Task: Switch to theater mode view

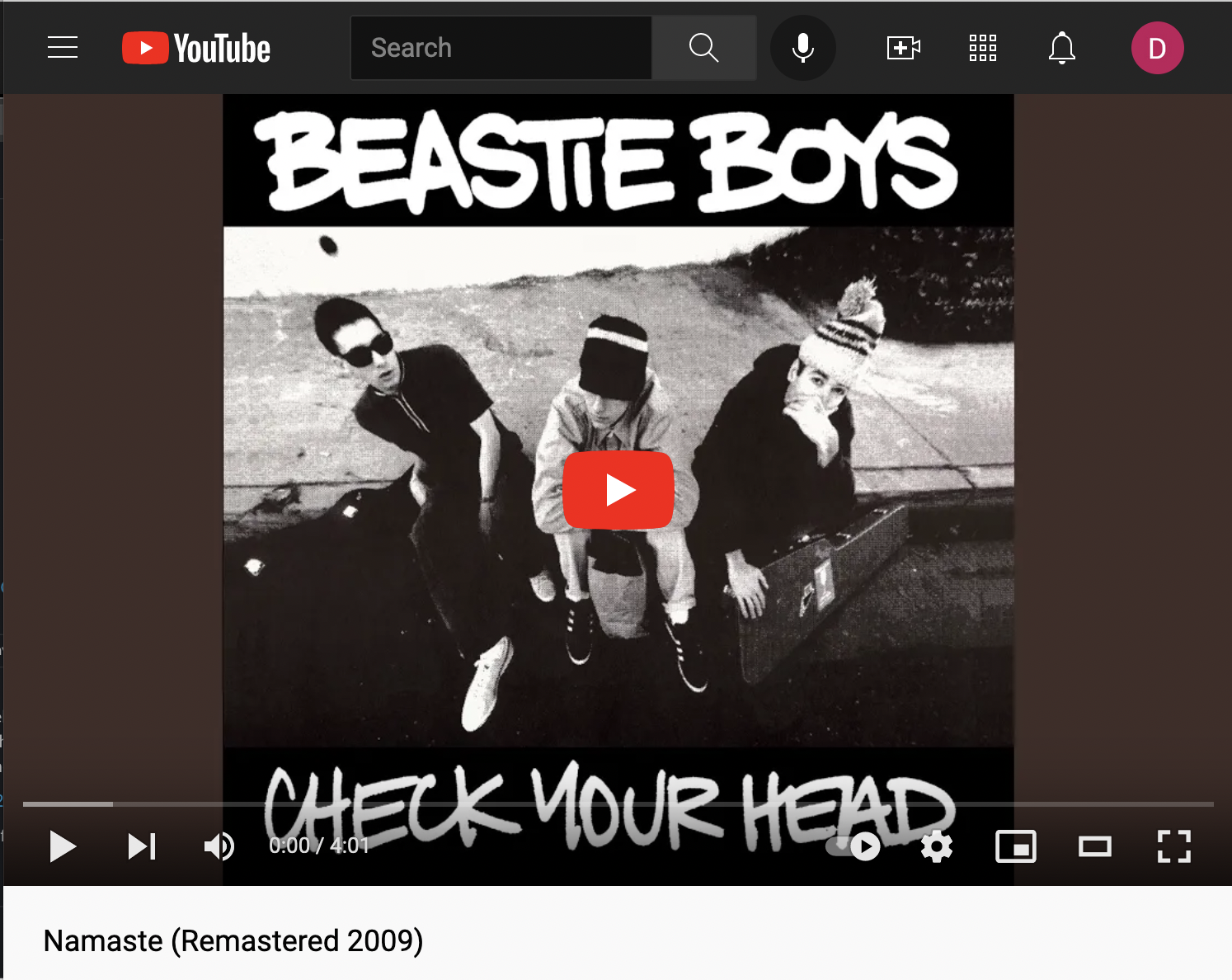Action: [1095, 846]
